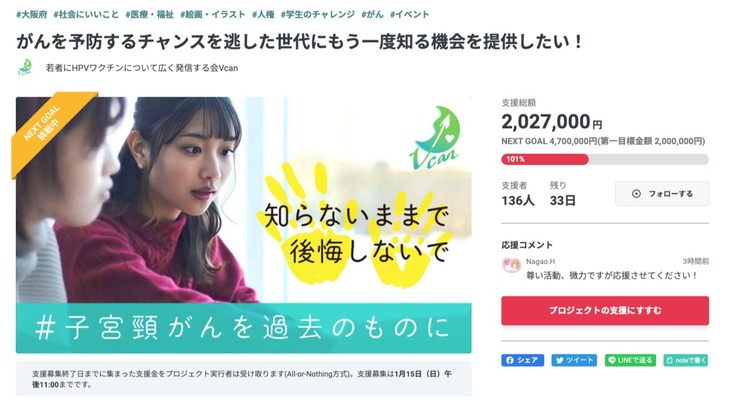Open the Vcan organization name link

coord(142,68)
